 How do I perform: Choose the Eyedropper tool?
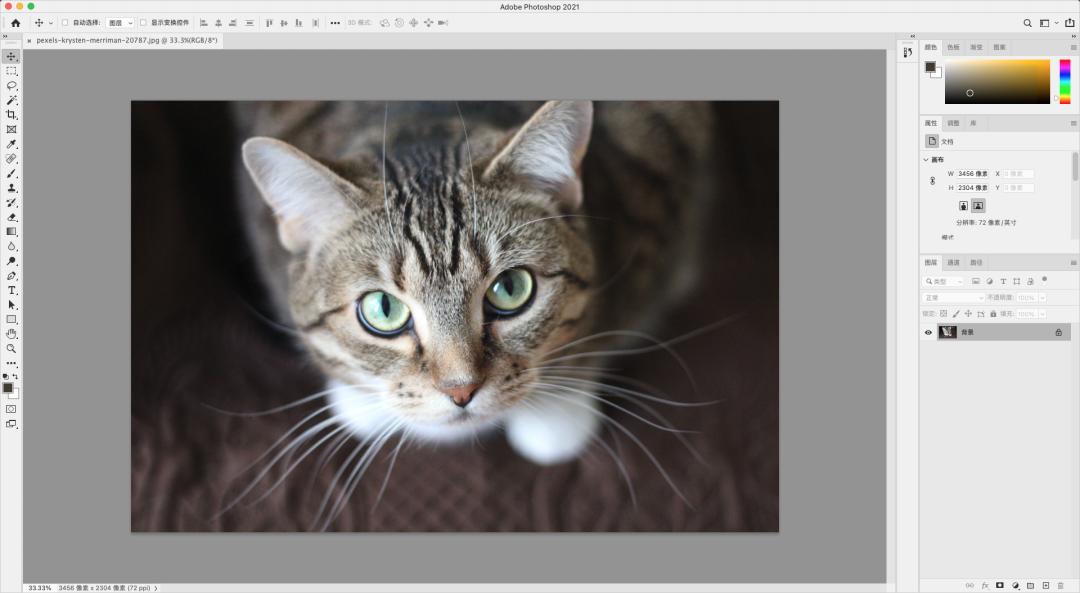12,143
